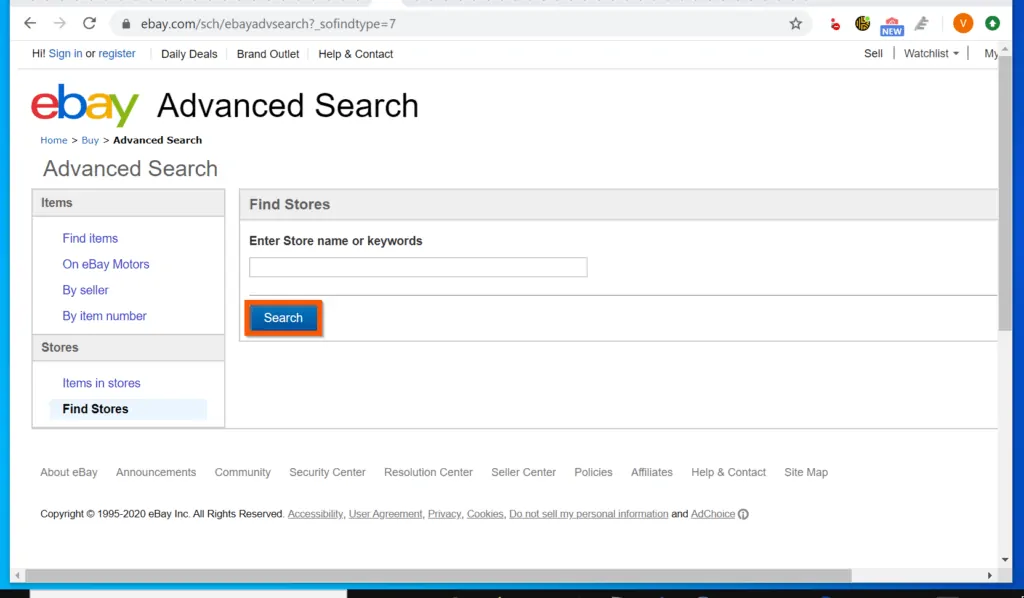Open the Sell page
The width and height of the screenshot is (1024, 598).
pos(873,54)
